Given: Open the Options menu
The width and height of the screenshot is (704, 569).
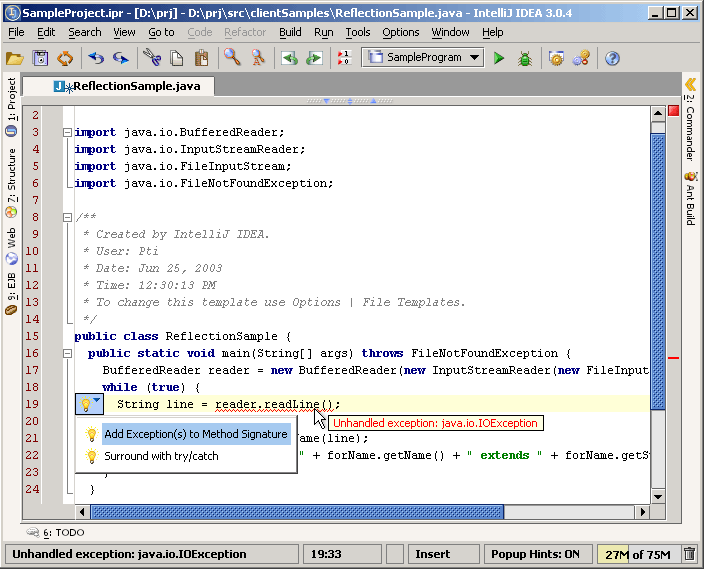Looking at the screenshot, I should 400,32.
